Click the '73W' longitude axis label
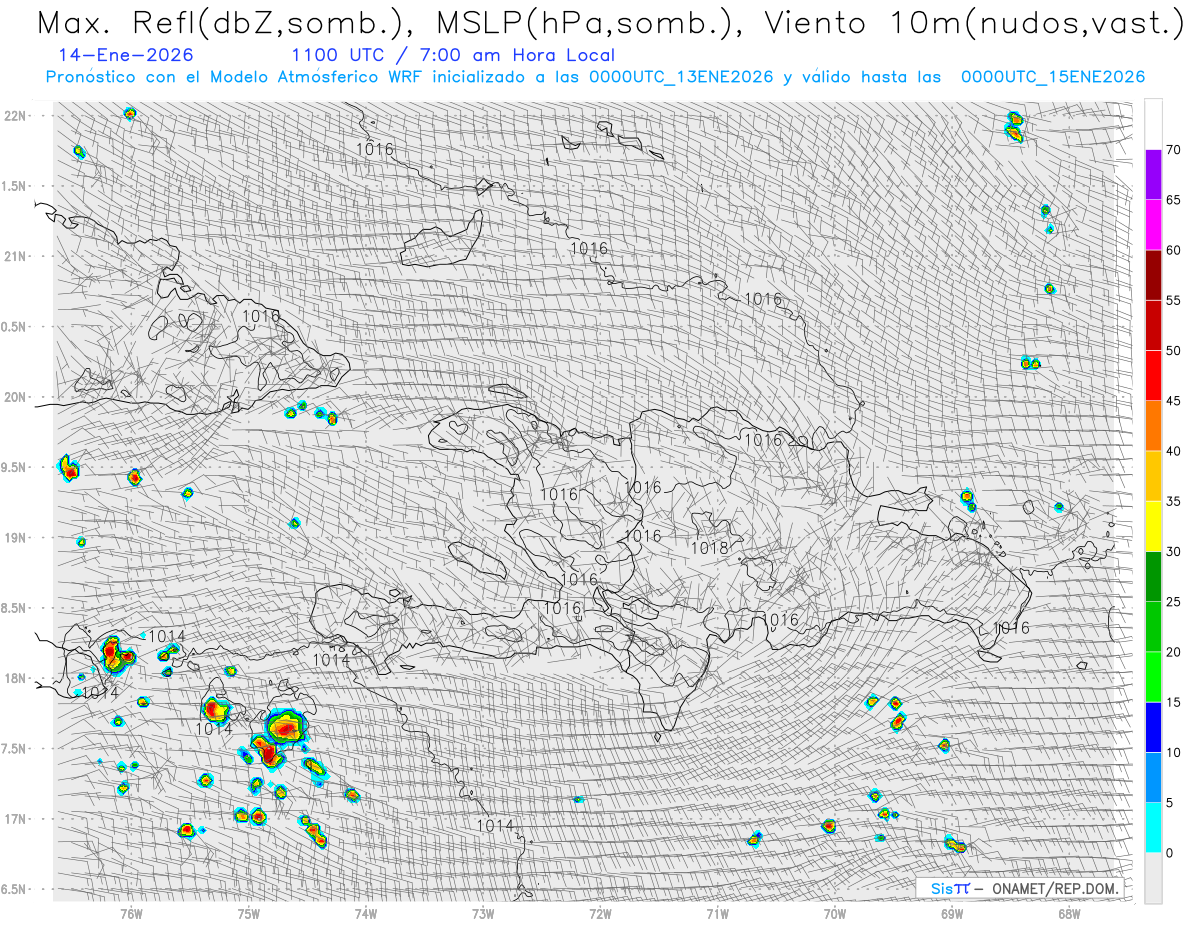 pyautogui.click(x=483, y=914)
